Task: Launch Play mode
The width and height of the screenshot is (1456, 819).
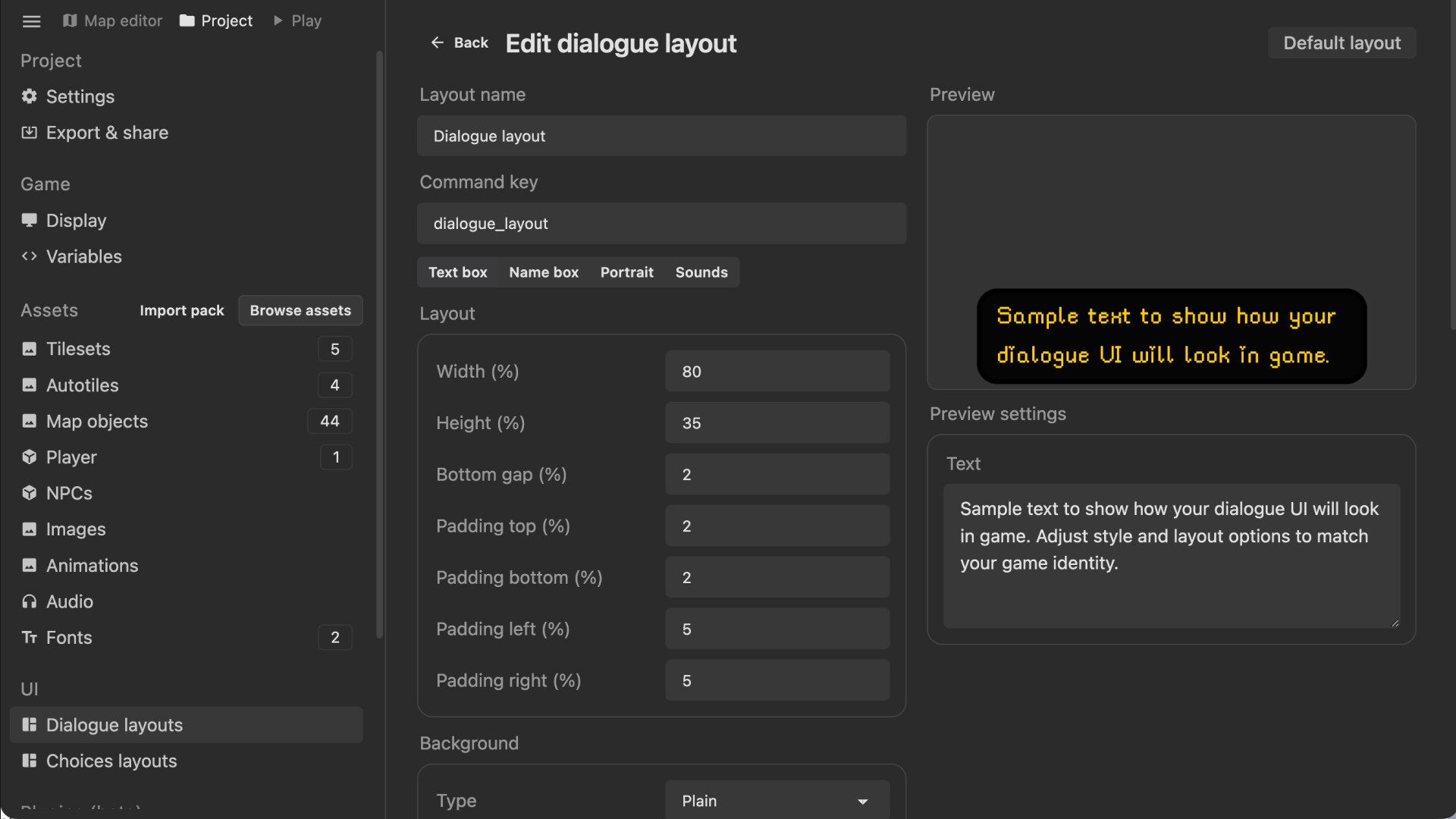Action: (x=297, y=21)
